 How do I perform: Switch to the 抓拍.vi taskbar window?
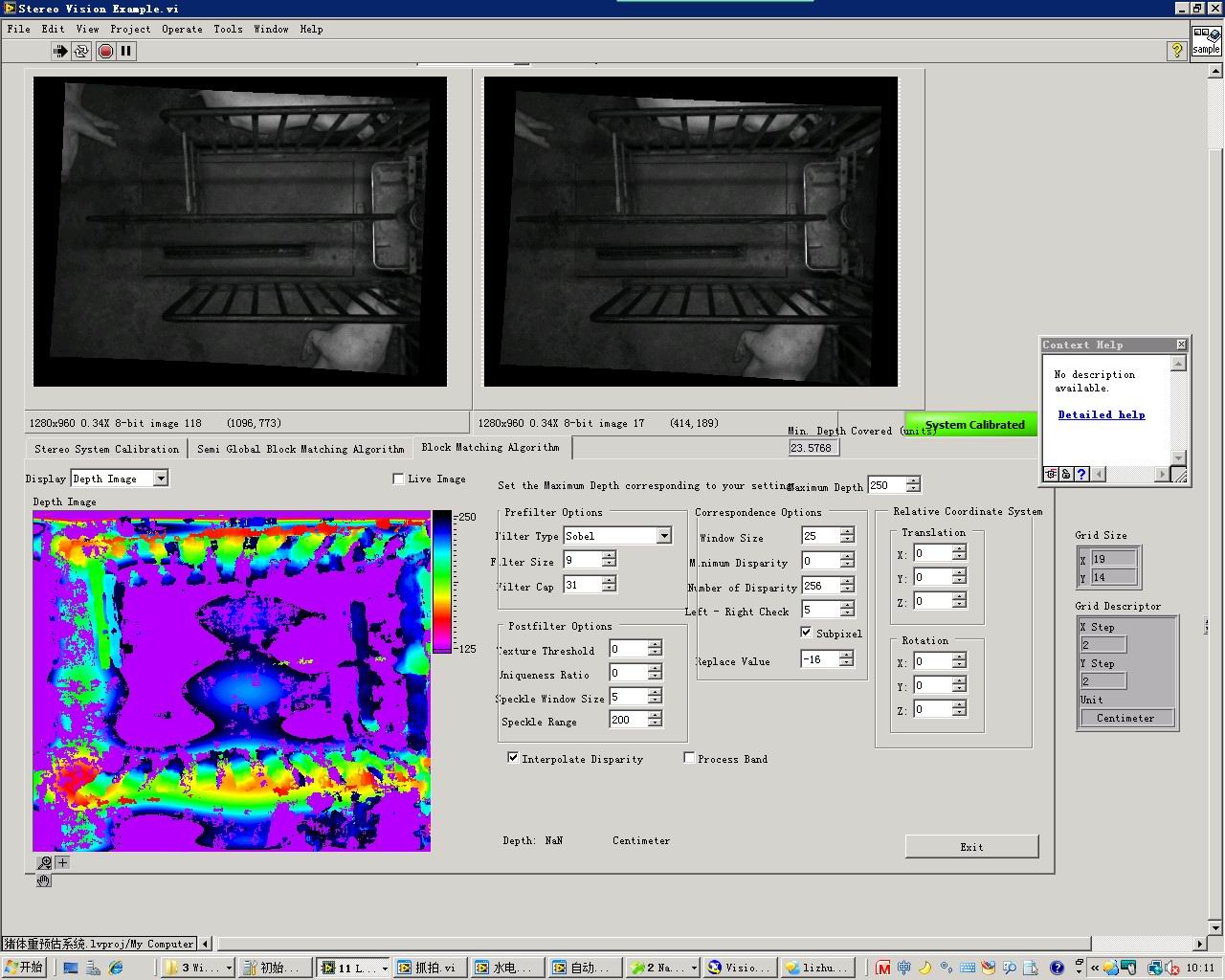[430, 968]
